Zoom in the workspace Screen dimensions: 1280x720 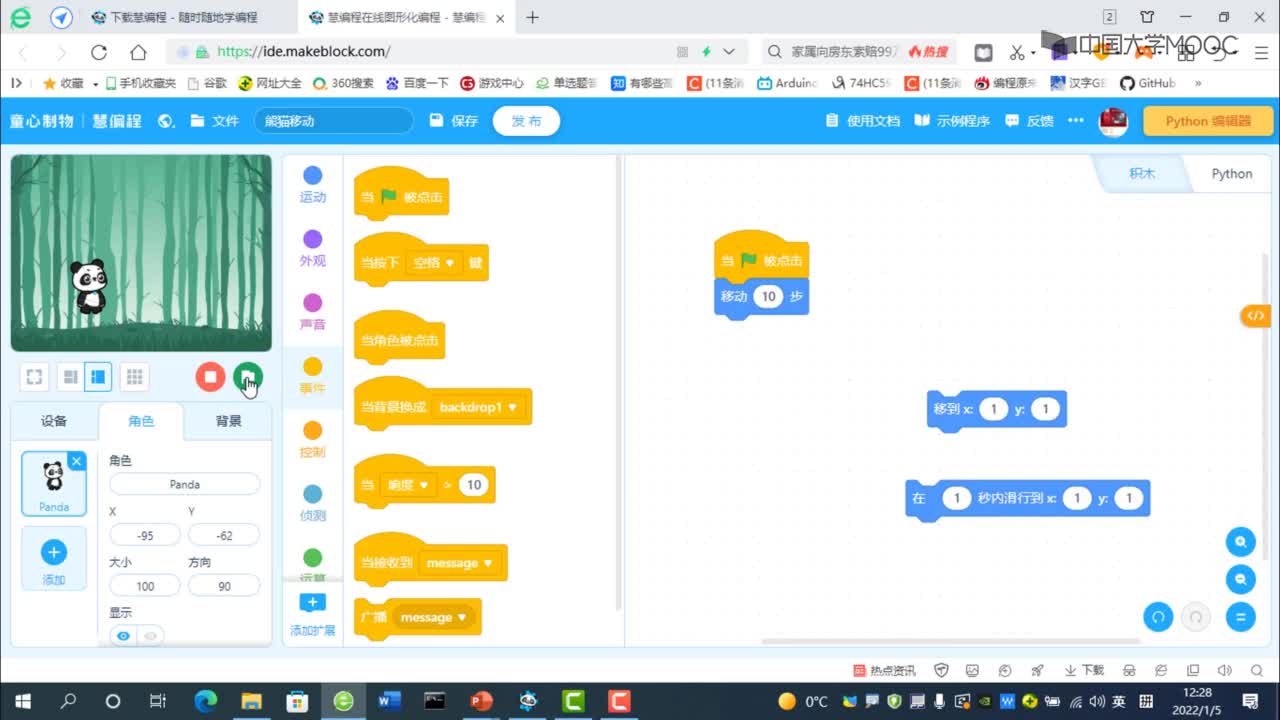click(1241, 541)
